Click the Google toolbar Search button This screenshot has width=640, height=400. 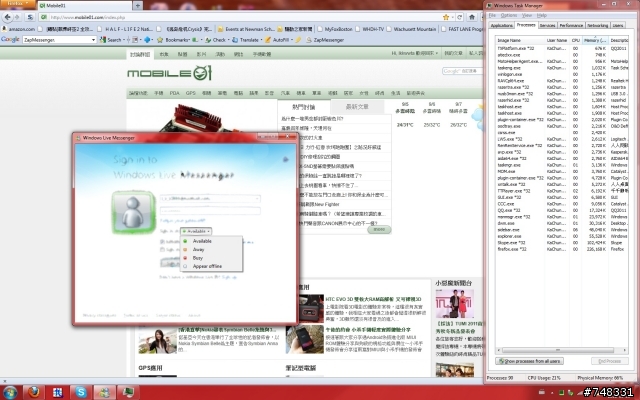(x=111, y=40)
